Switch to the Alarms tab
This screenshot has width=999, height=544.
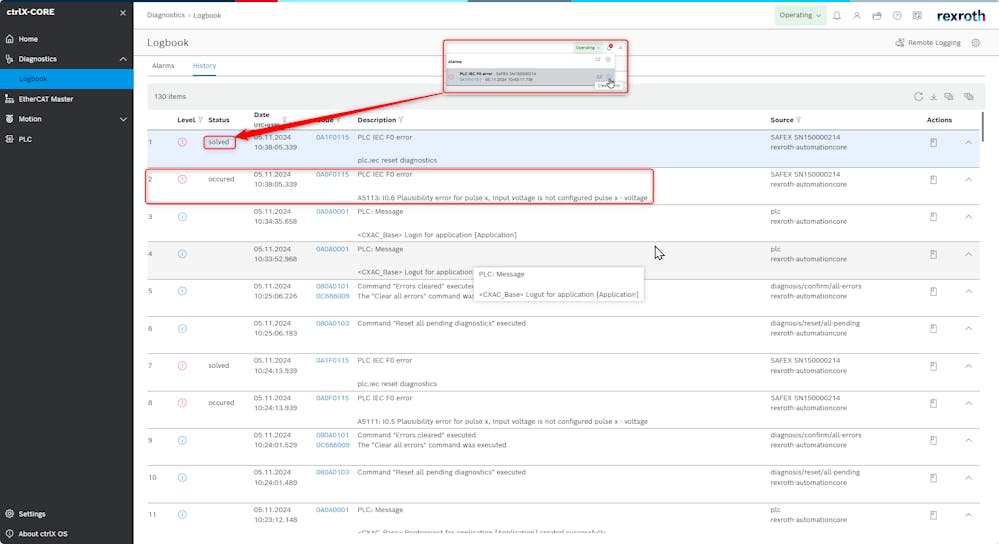pyautogui.click(x=163, y=66)
